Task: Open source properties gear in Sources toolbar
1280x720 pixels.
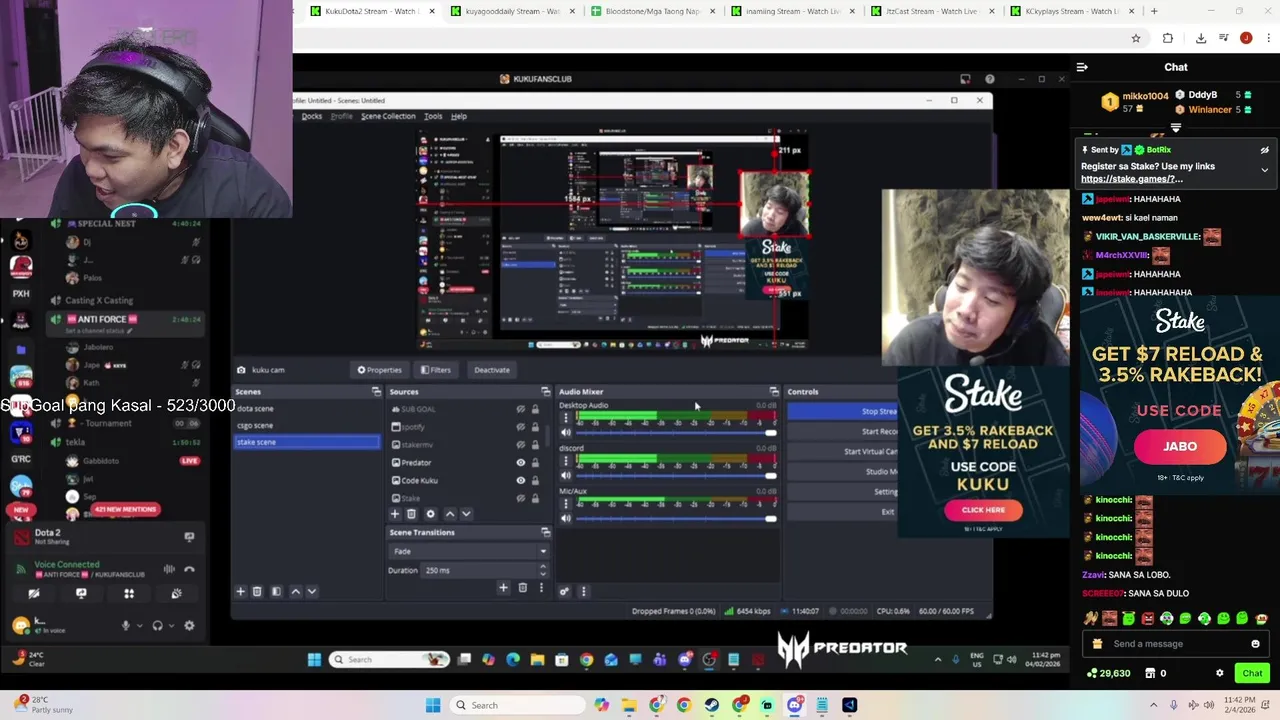Action: click(x=431, y=514)
